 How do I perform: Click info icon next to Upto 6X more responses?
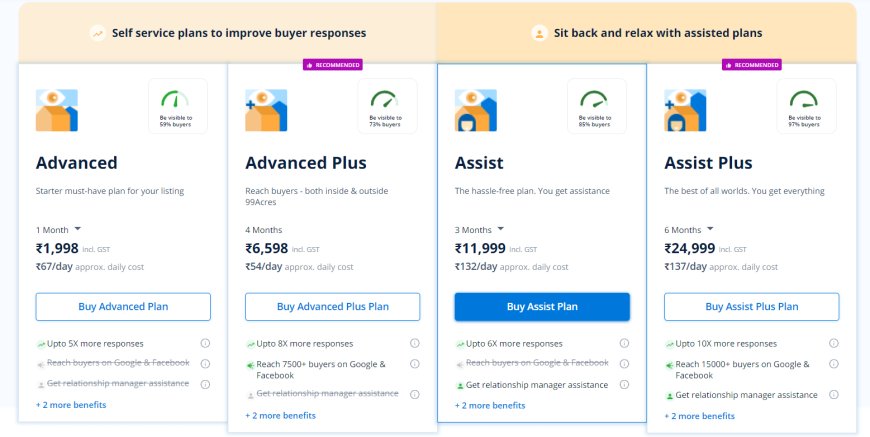(x=624, y=344)
